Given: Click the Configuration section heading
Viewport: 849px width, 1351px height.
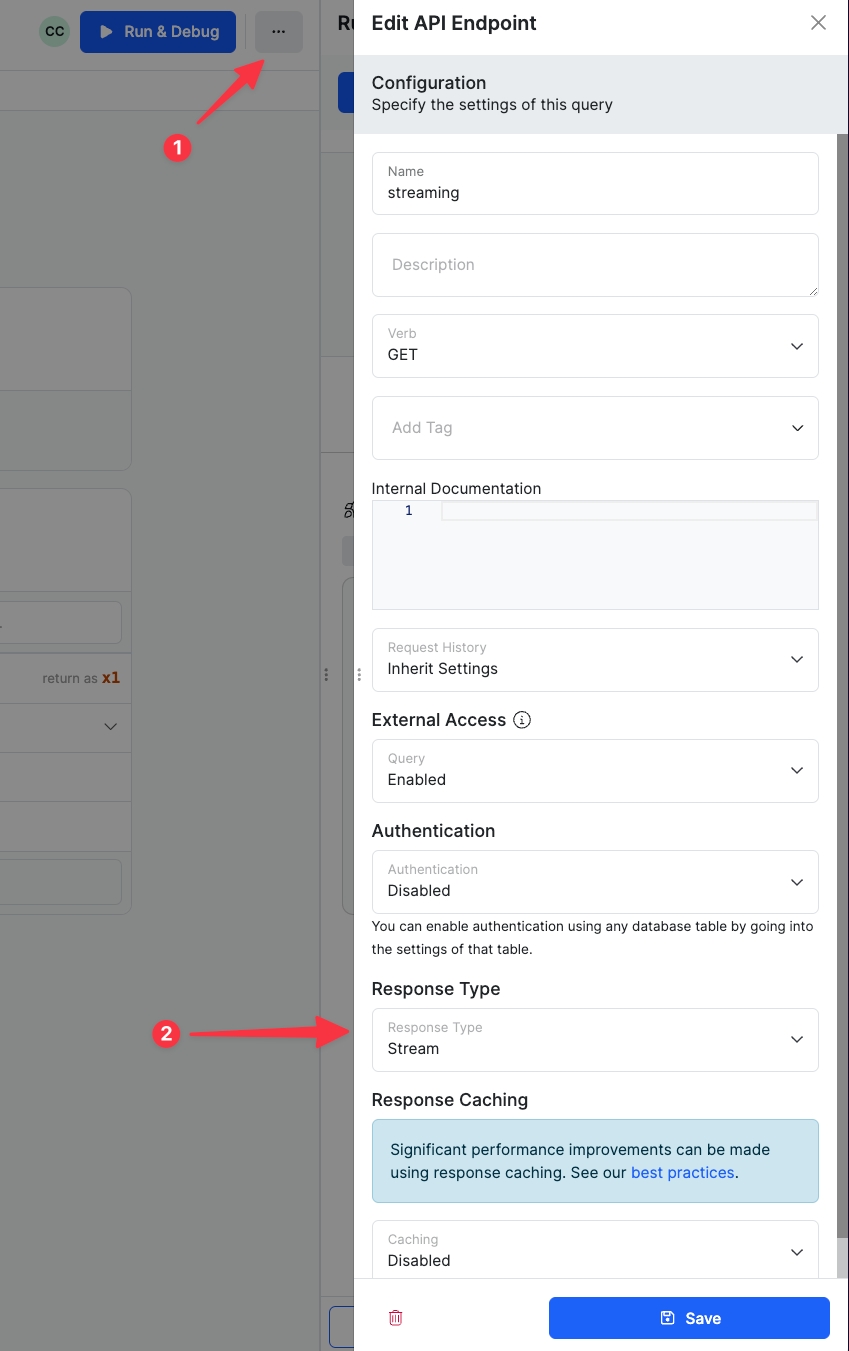Looking at the screenshot, I should click(x=429, y=83).
